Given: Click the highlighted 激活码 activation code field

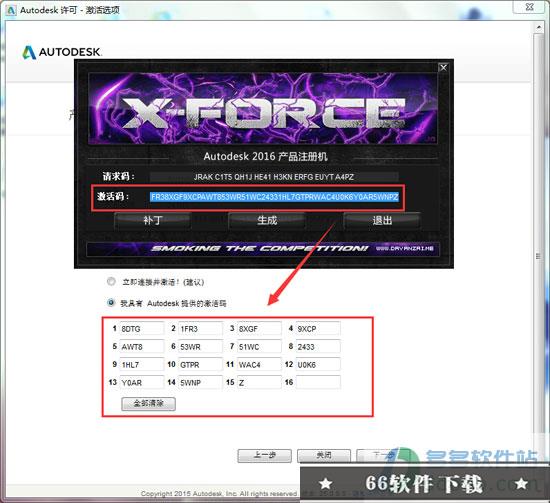Looking at the screenshot, I should point(274,197).
